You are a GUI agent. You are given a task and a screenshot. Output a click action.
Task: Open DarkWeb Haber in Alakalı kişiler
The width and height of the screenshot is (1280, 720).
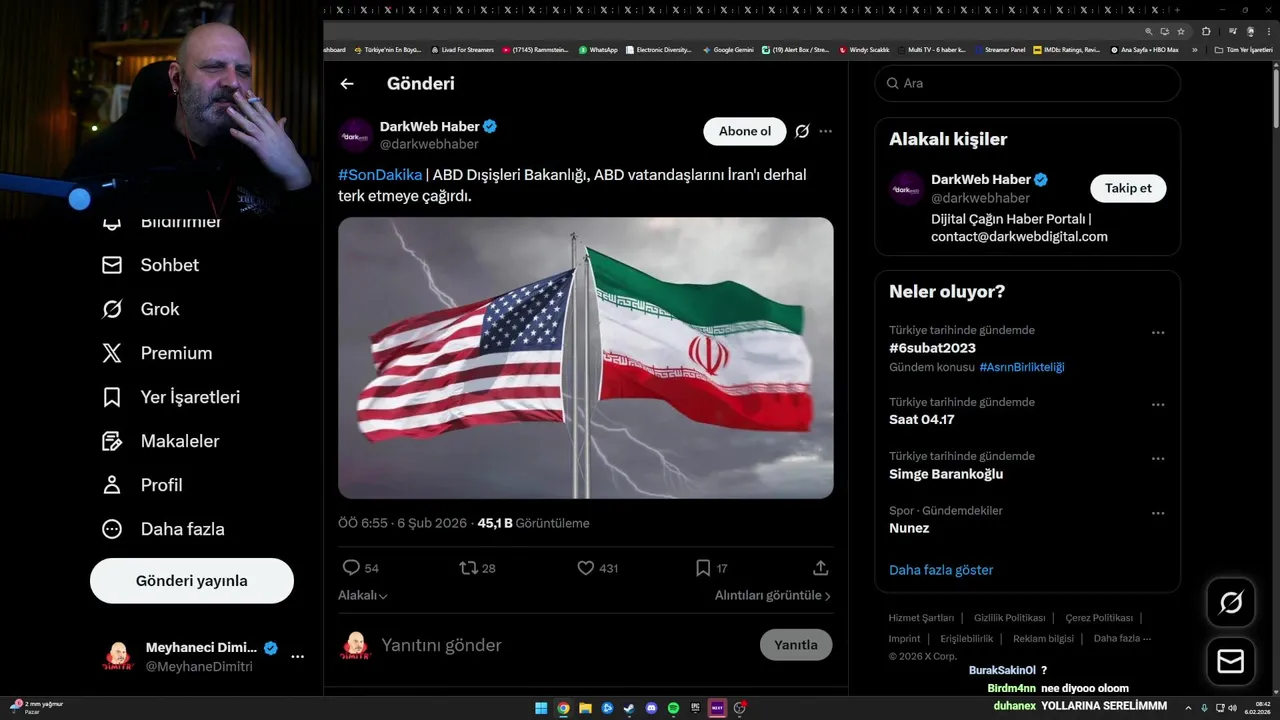(980, 179)
